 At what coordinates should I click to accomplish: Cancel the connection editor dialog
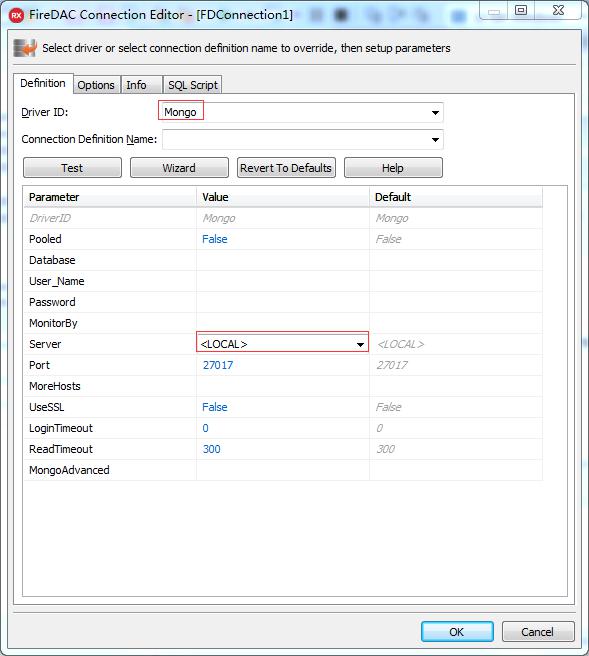[x=538, y=632]
